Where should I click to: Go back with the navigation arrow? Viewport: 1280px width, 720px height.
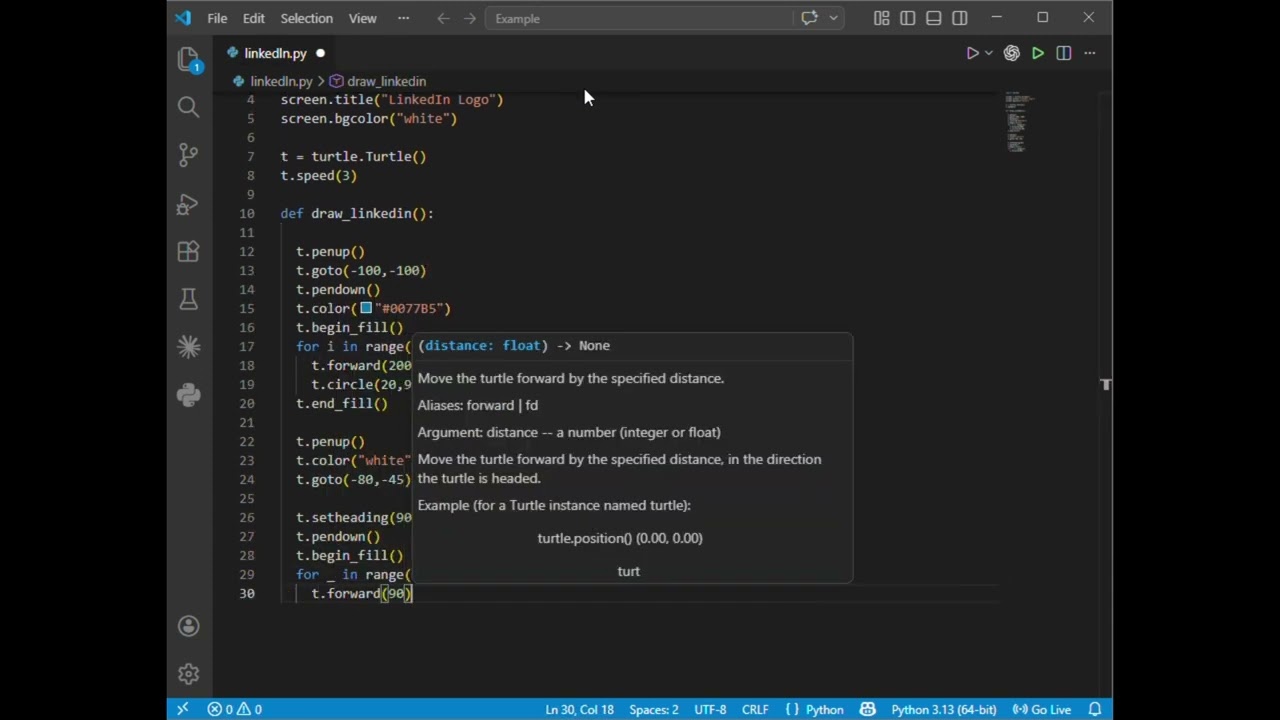tap(443, 18)
